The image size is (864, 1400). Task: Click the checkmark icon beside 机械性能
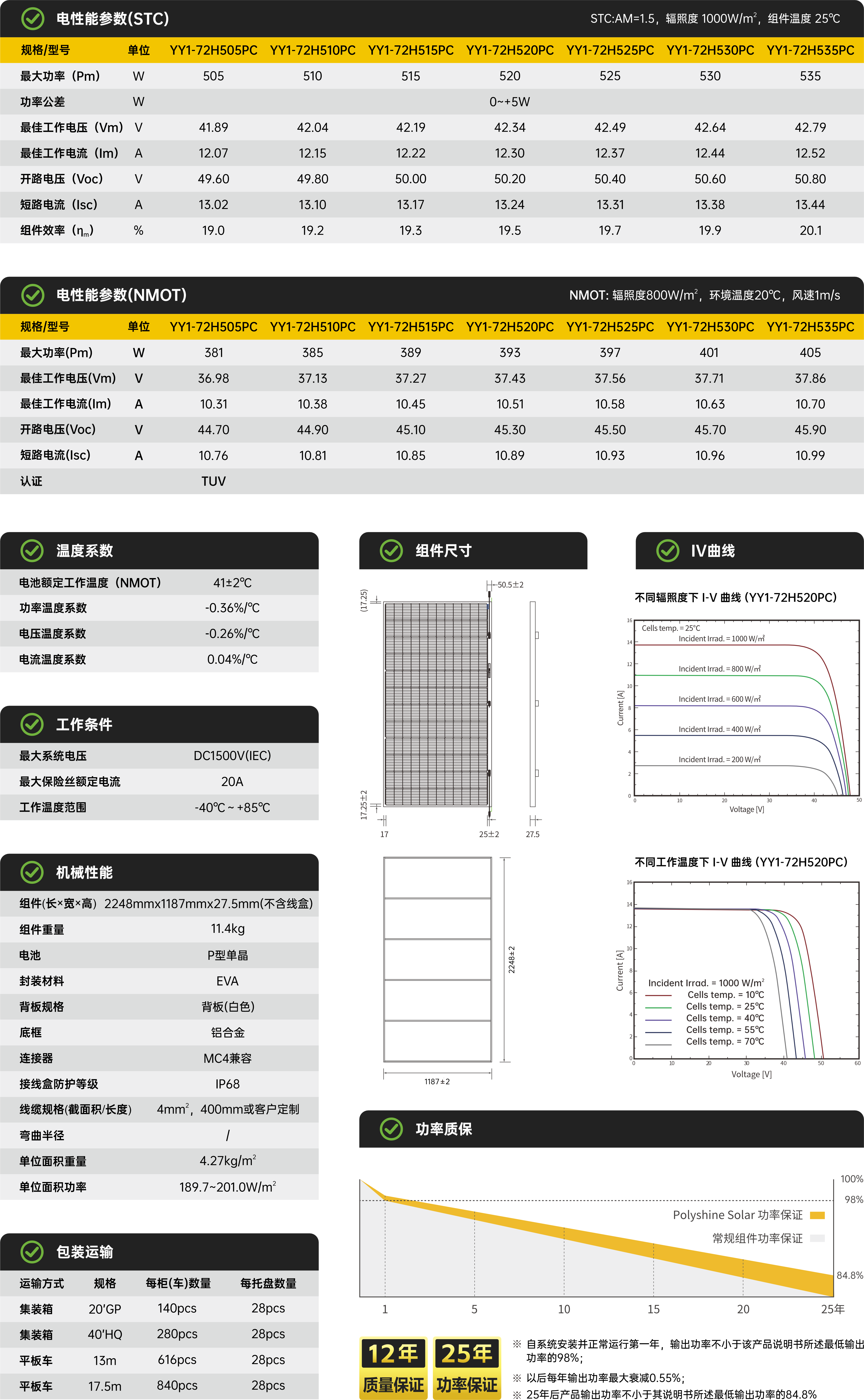[32, 872]
